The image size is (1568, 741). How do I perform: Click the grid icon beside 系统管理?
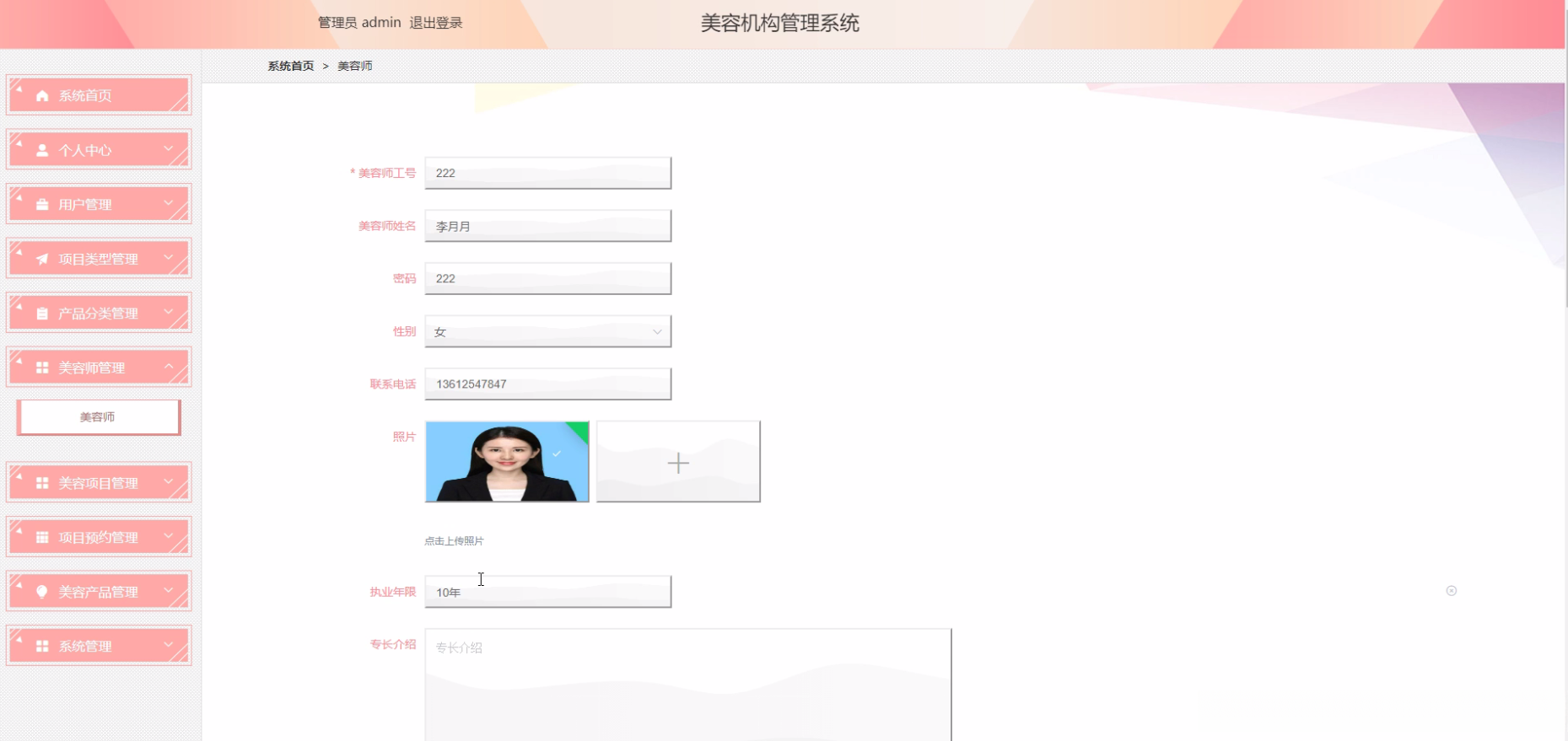coord(42,647)
